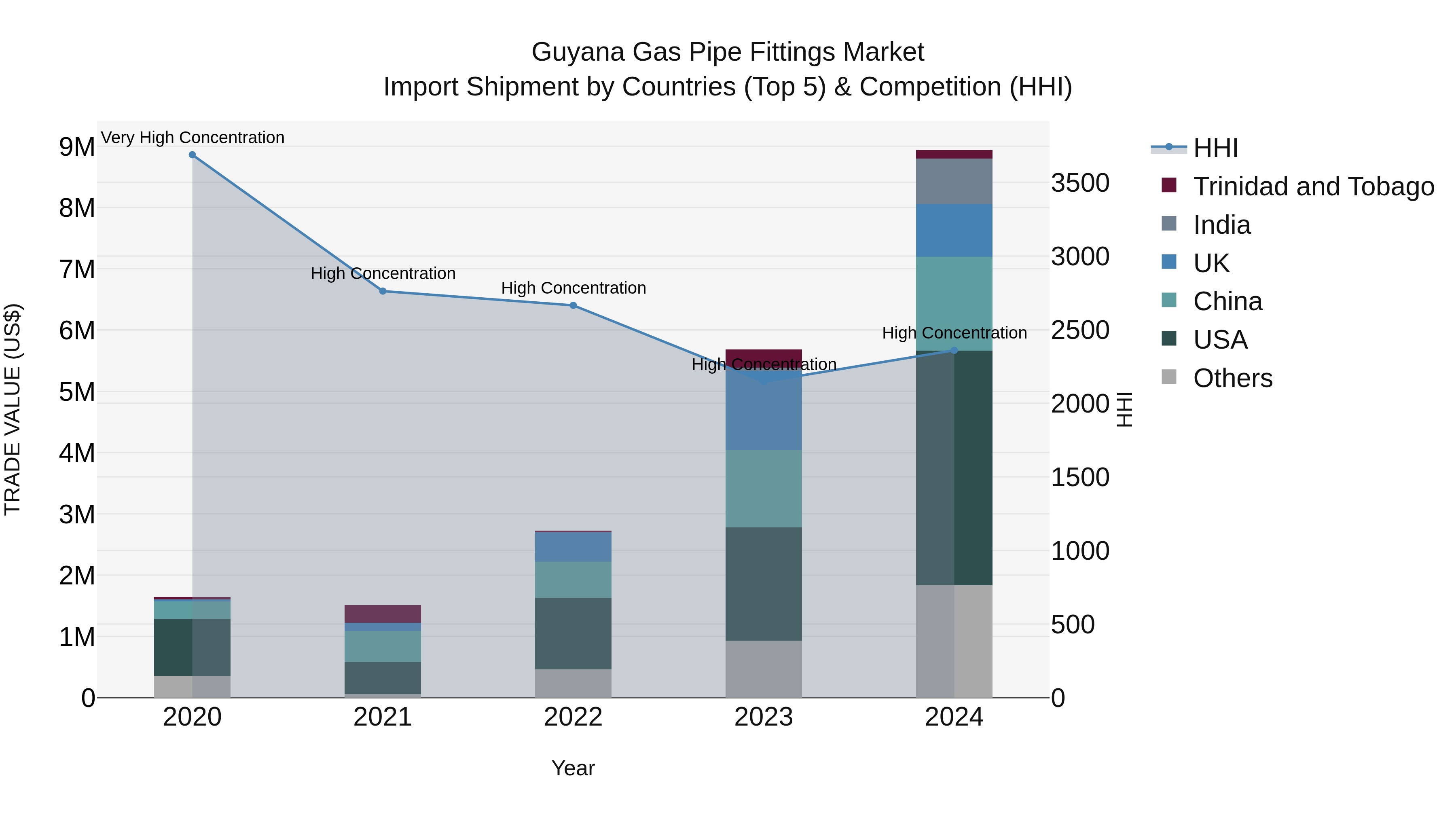Click the USA segment of 2024 bar
This screenshot has height=819, width=1456.
pos(954,468)
